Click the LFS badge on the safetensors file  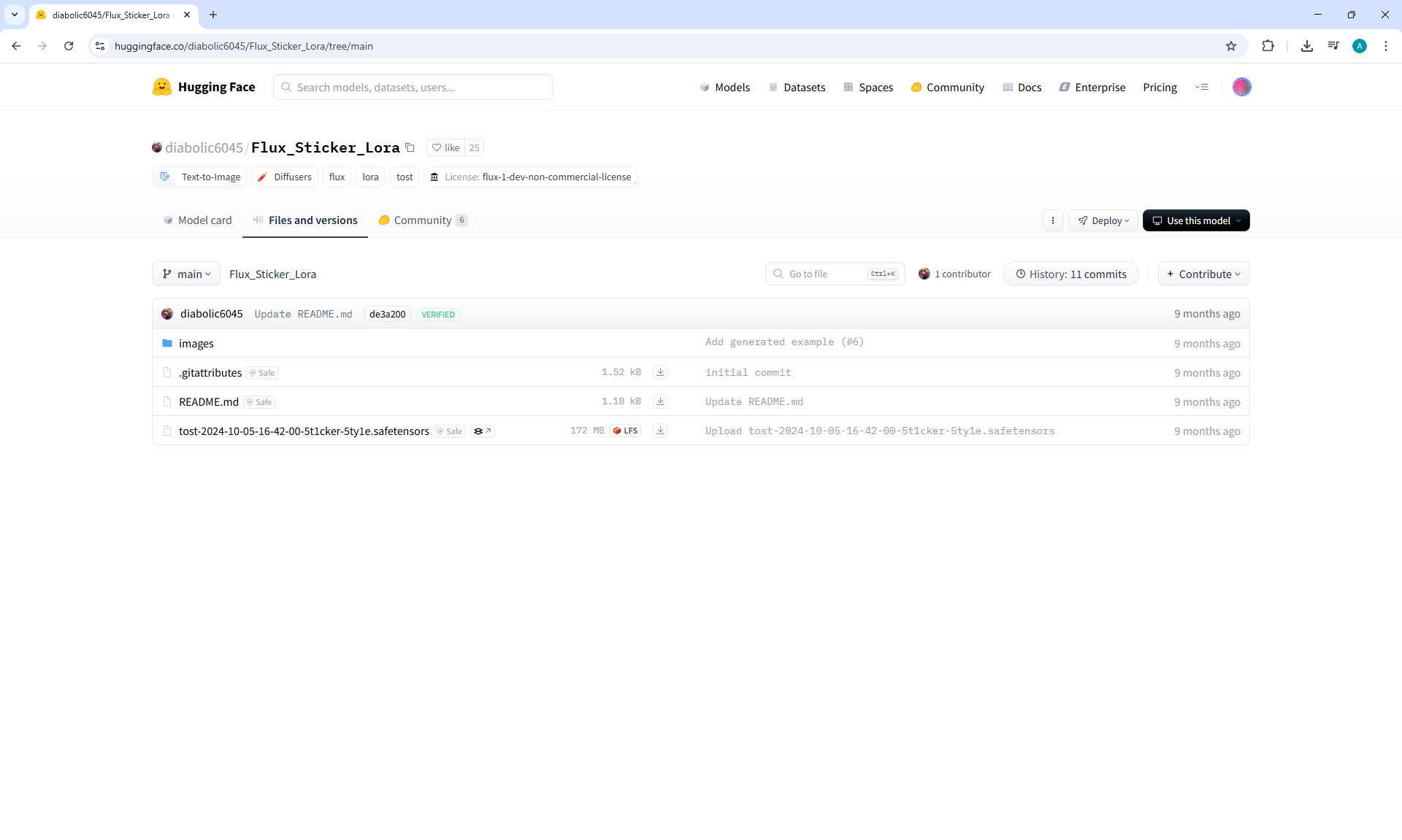(x=626, y=431)
